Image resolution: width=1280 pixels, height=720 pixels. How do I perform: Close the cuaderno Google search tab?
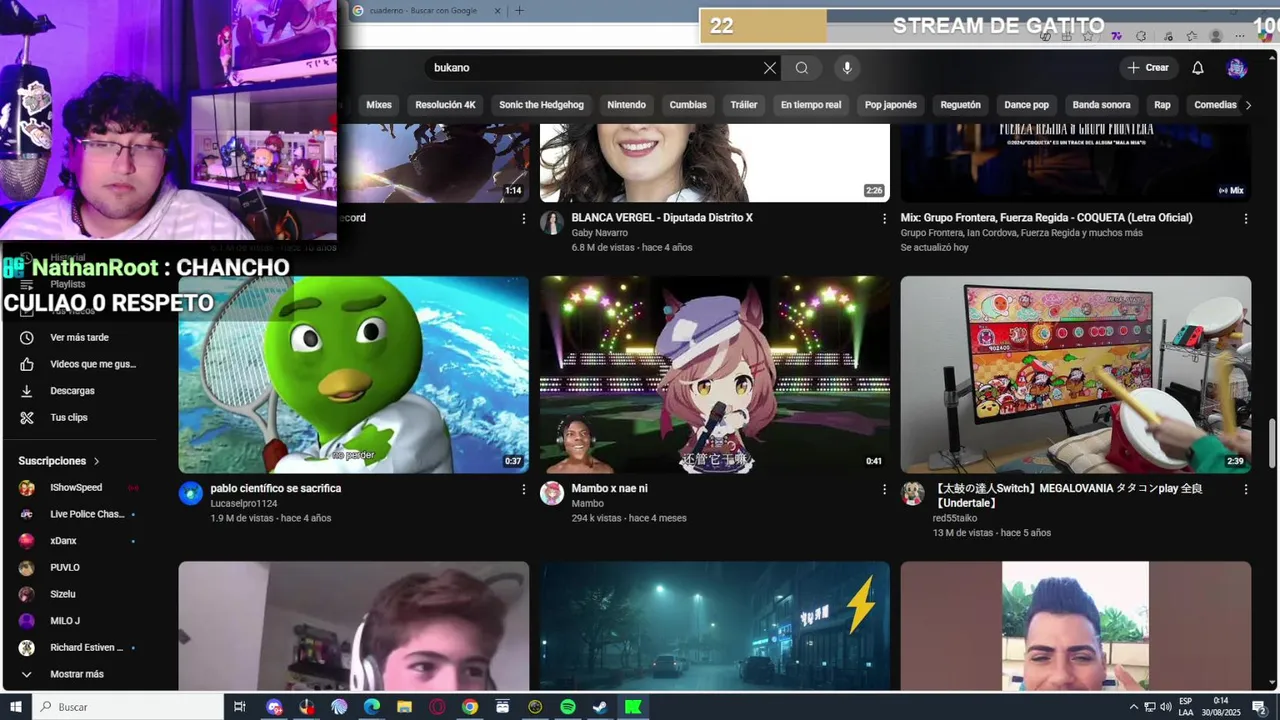click(x=498, y=11)
